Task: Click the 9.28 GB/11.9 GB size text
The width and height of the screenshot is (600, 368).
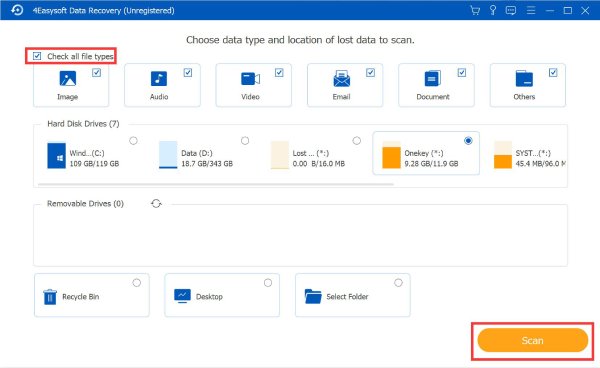Action: pos(431,164)
